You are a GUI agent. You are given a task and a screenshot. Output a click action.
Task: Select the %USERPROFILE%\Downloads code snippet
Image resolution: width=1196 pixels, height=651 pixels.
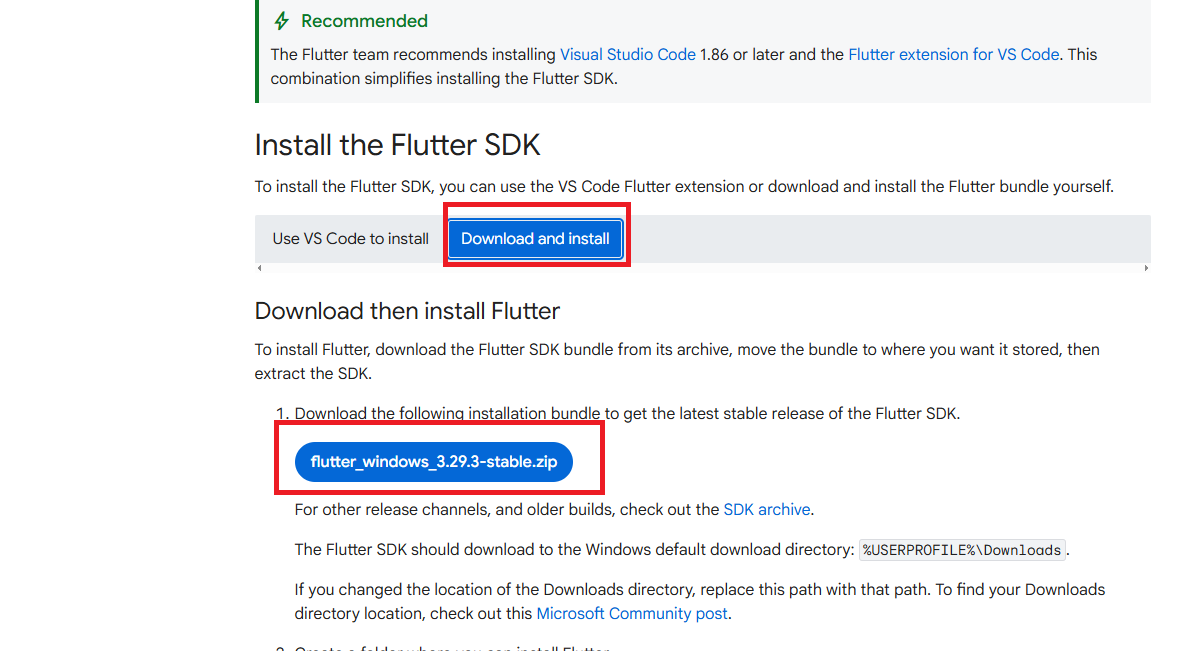[960, 549]
